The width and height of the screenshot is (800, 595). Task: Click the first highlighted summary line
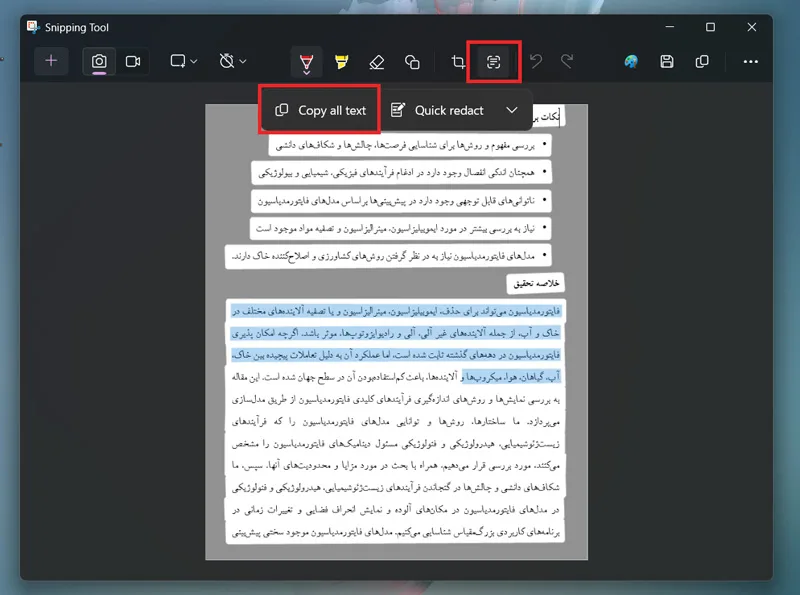(x=396, y=311)
